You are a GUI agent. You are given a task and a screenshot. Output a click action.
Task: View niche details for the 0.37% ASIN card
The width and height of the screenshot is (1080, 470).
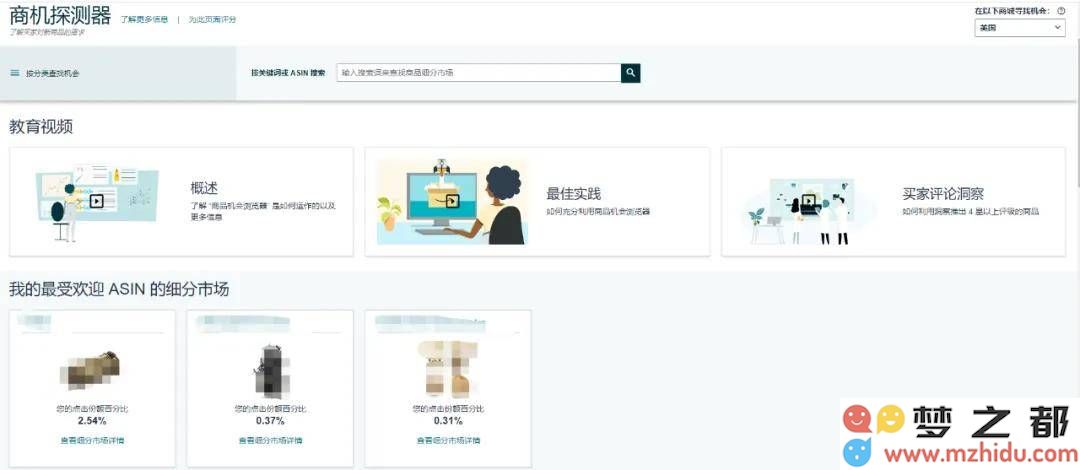click(x=270, y=440)
